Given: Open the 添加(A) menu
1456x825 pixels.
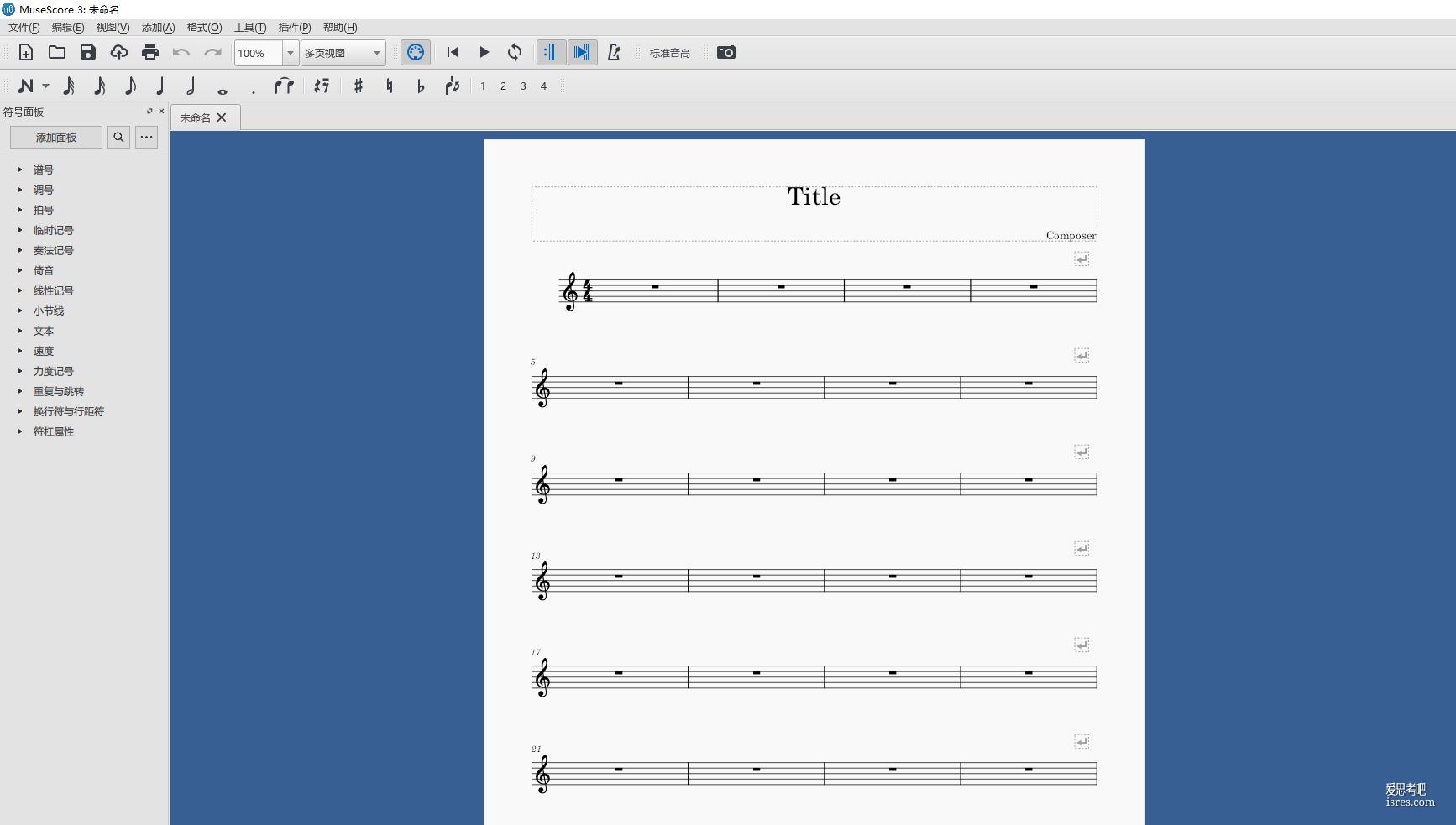Looking at the screenshot, I should point(158,28).
